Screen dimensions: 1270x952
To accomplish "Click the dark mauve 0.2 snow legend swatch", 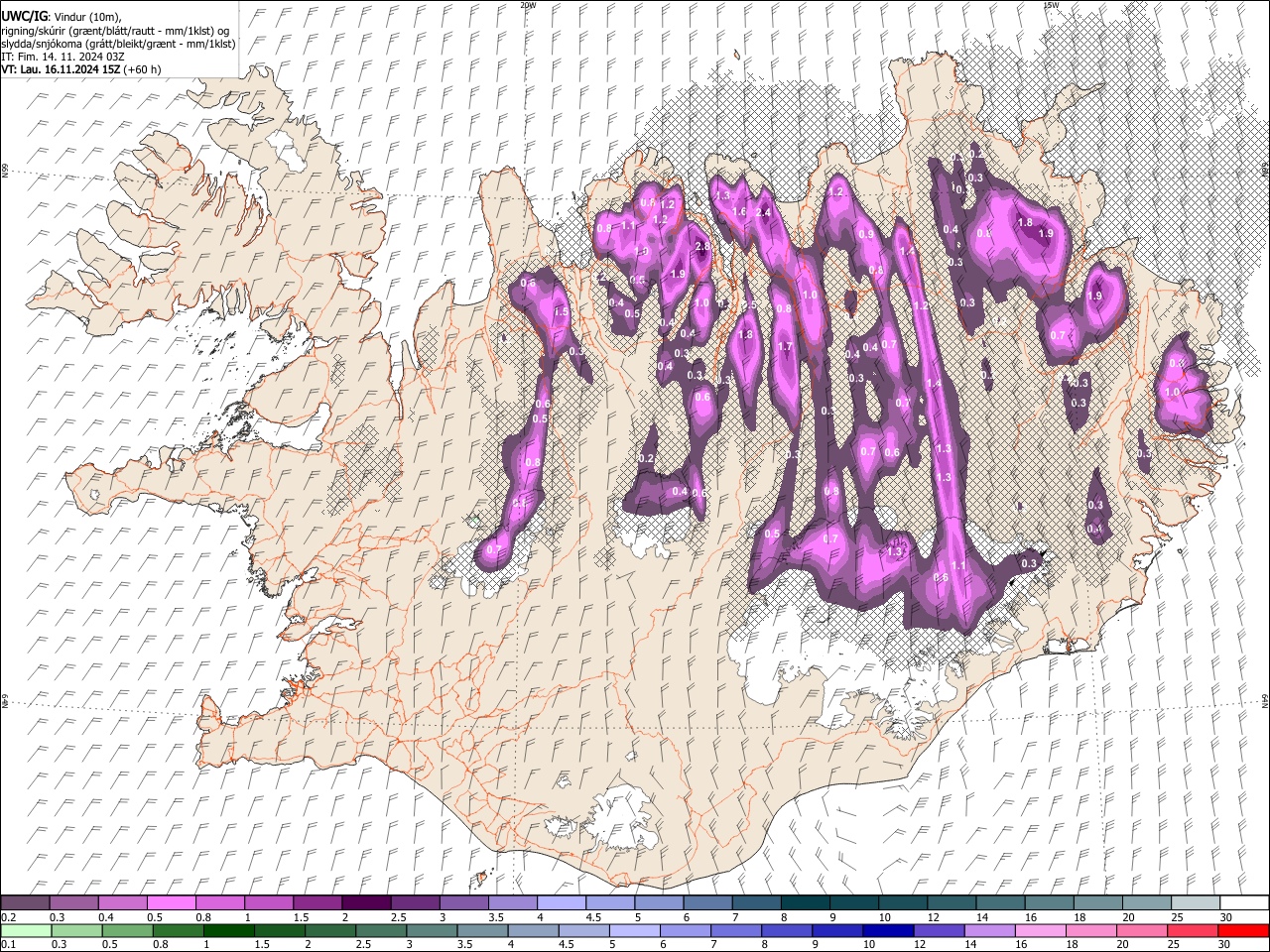I will click(x=25, y=902).
